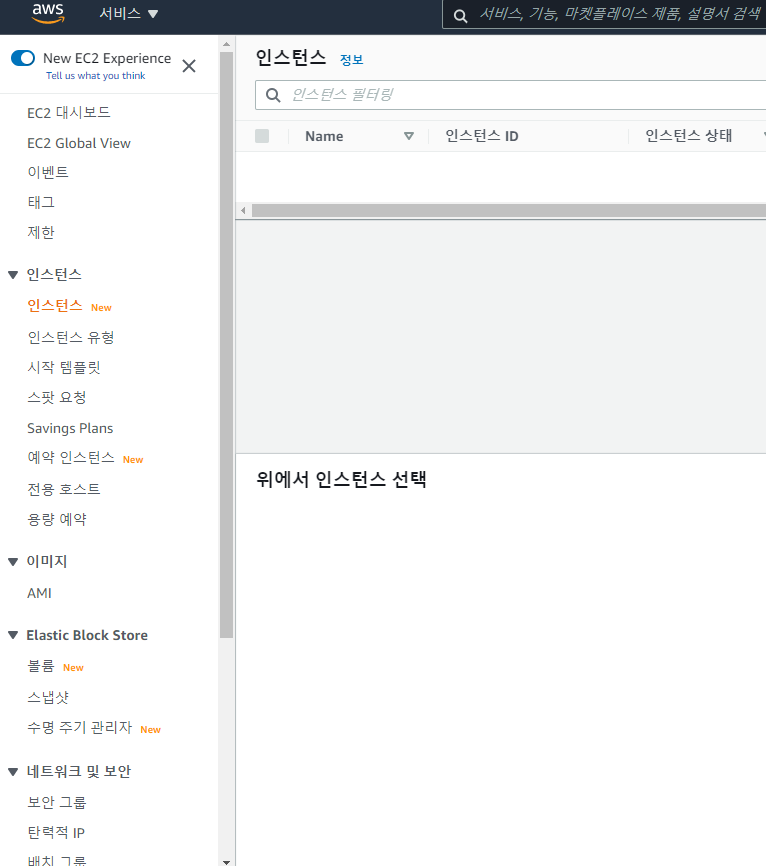Open the 서비스 services dropdown

click(x=129, y=13)
